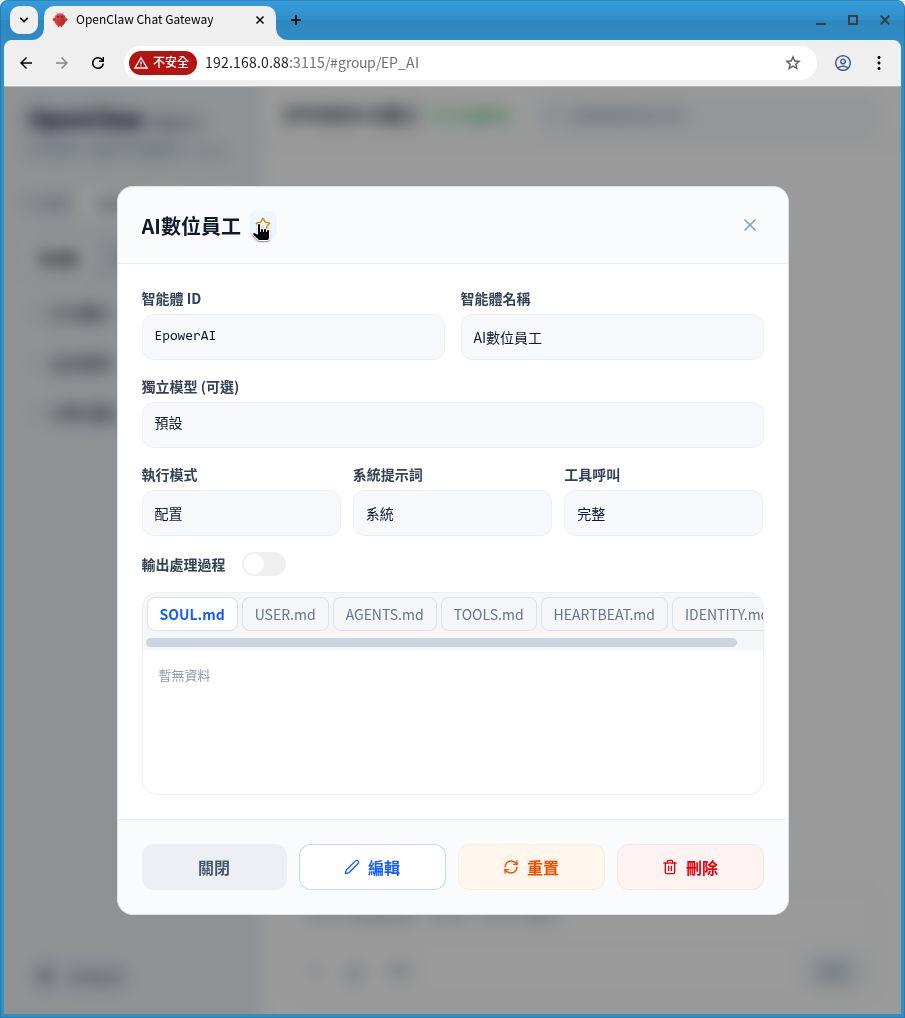Click the horizontal scrollbar under file tabs
The width and height of the screenshot is (905, 1018).
(441, 643)
